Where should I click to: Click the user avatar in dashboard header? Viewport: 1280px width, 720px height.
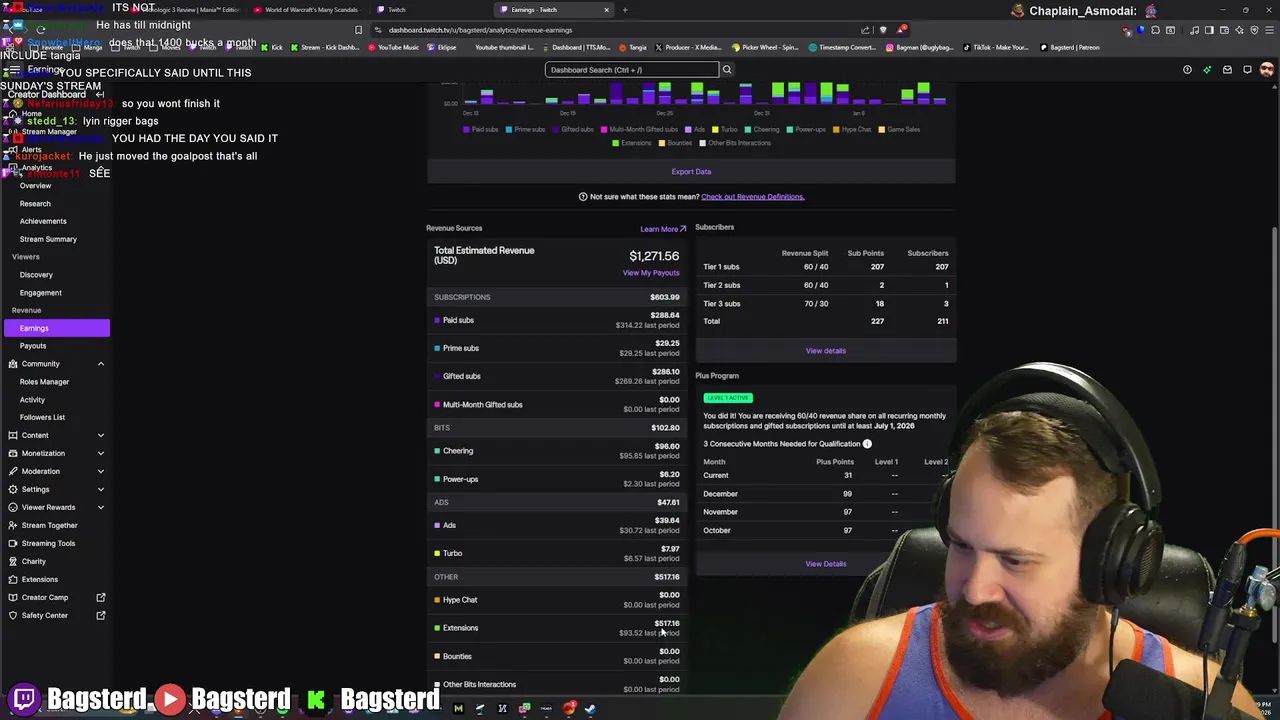coord(1267,70)
